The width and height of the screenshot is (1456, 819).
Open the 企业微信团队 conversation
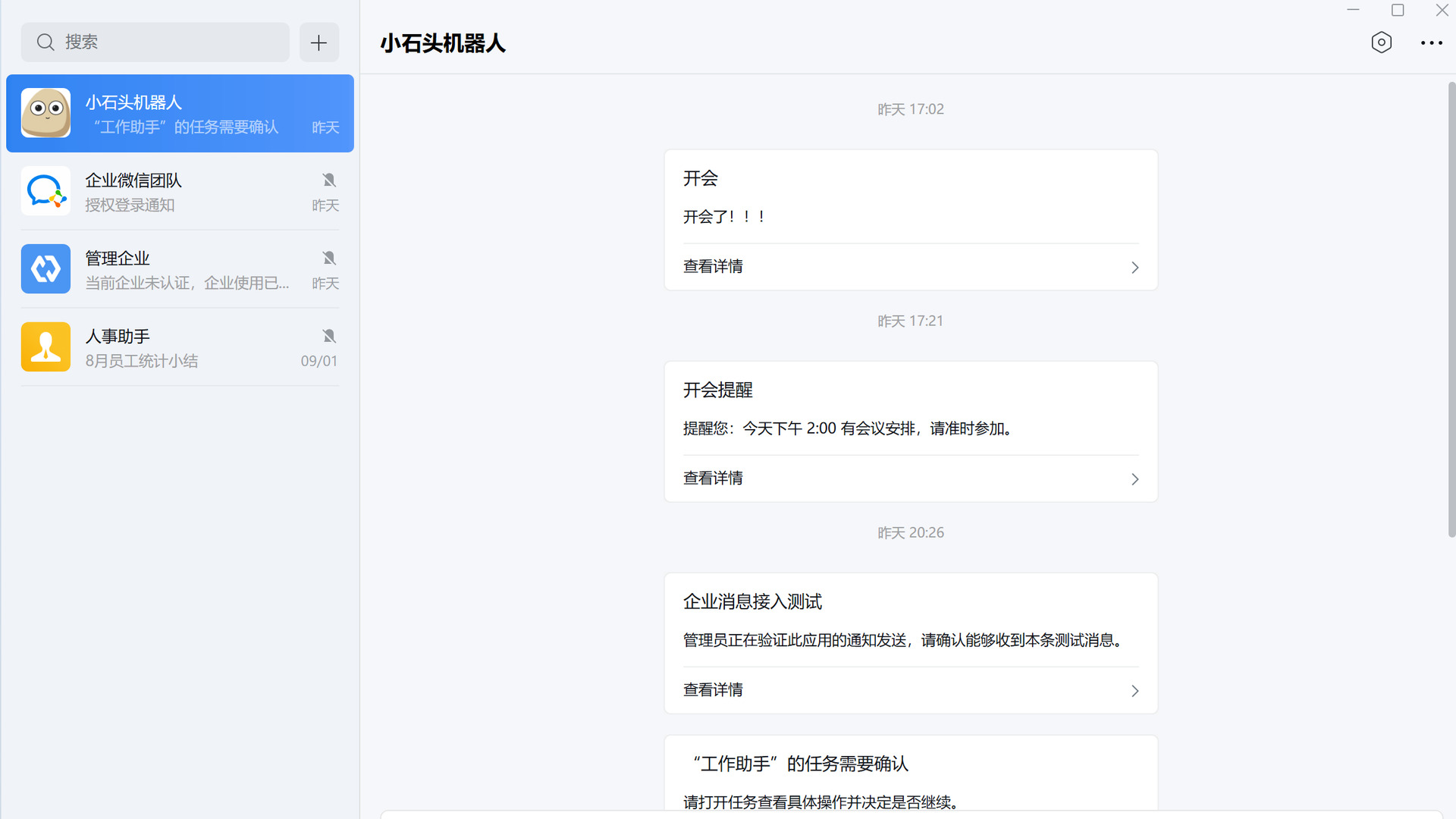[180, 191]
